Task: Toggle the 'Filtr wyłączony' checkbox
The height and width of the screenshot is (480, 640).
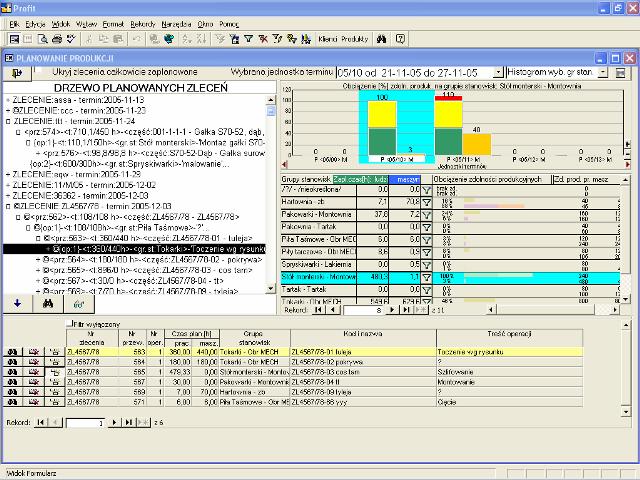Action: [69, 323]
